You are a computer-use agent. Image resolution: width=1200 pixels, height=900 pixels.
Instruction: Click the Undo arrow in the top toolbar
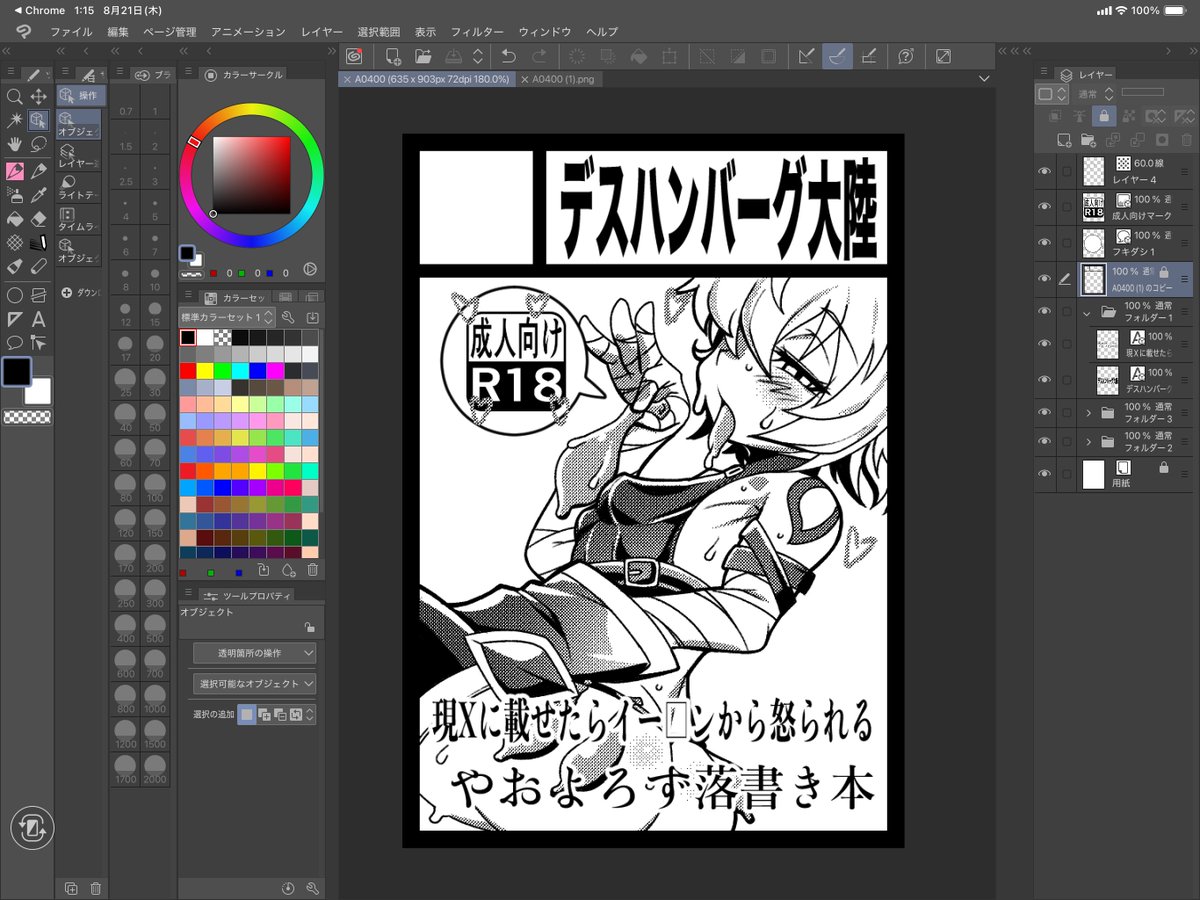(510, 57)
